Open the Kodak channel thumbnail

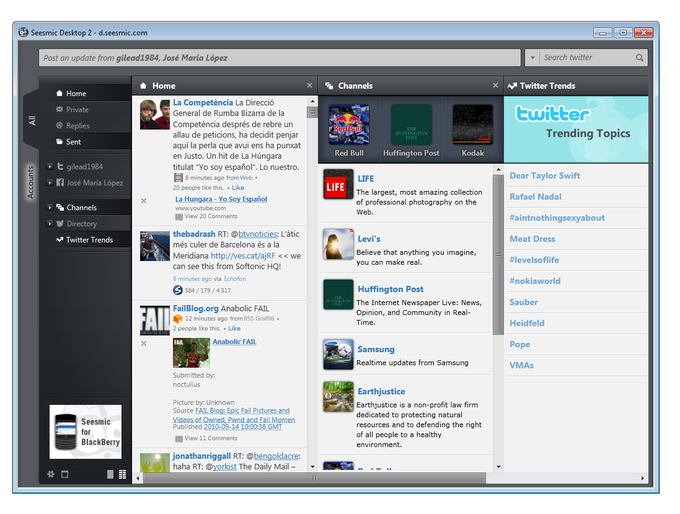473,124
